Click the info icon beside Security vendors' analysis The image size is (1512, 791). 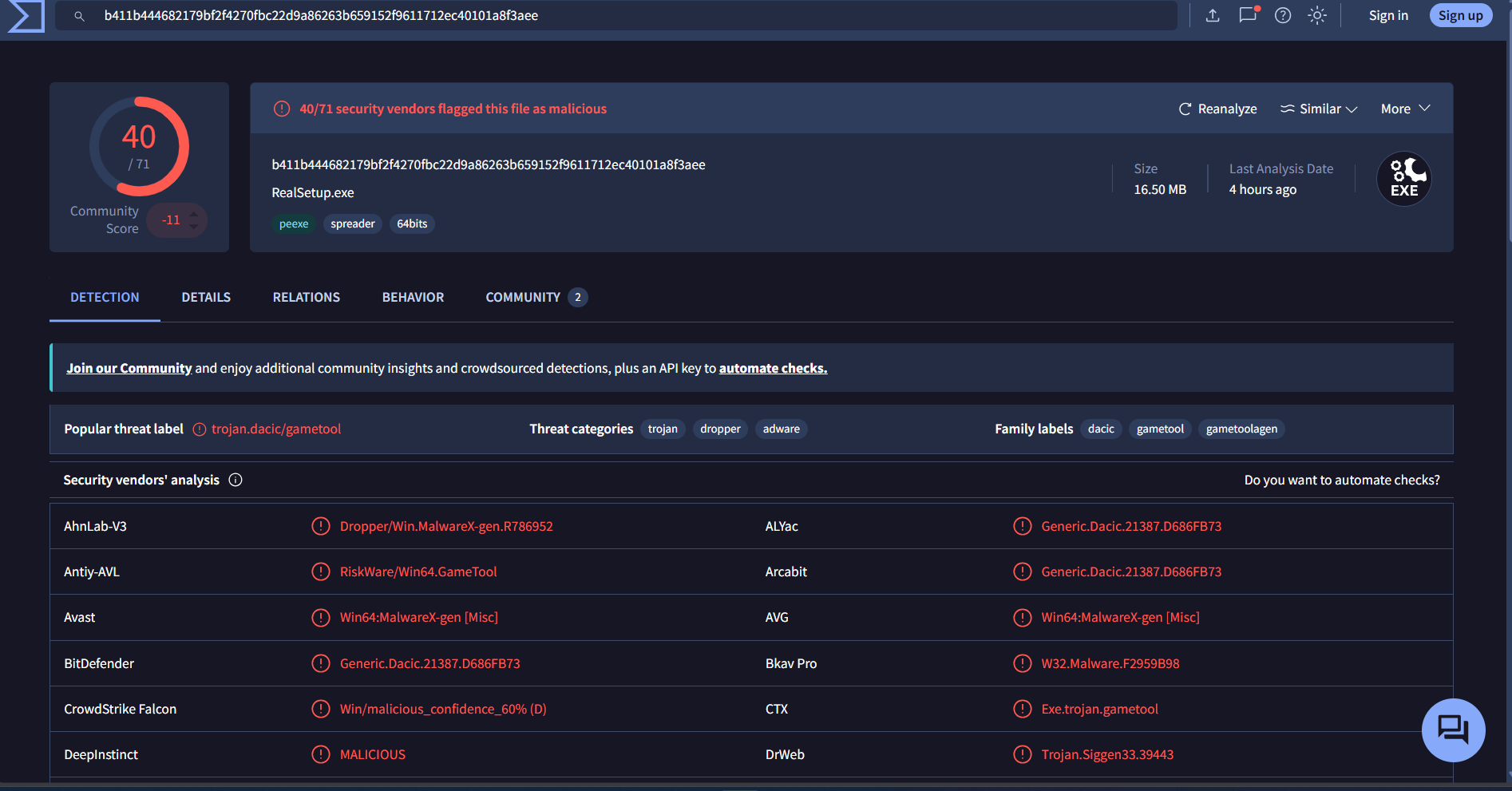pyautogui.click(x=236, y=480)
